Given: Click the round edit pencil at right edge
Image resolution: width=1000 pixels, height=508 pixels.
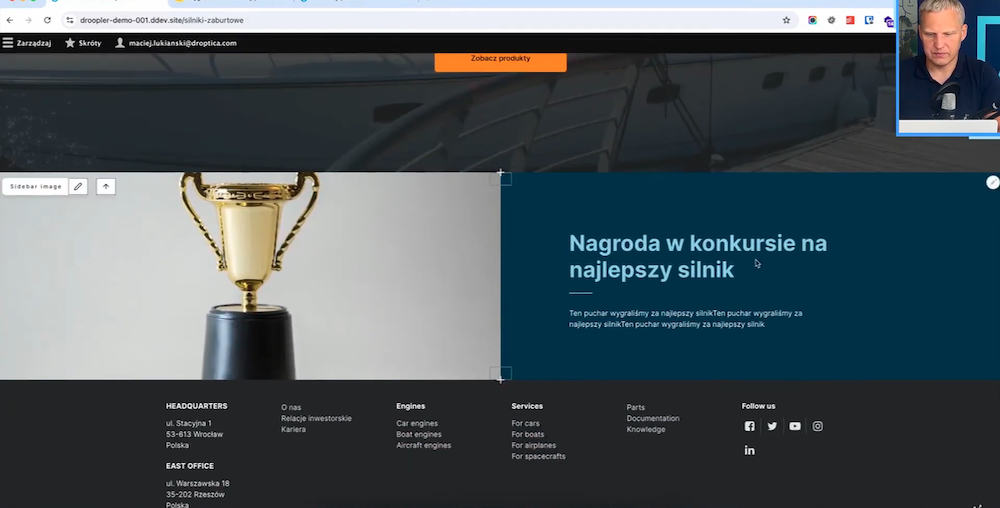Looking at the screenshot, I should coord(992,183).
